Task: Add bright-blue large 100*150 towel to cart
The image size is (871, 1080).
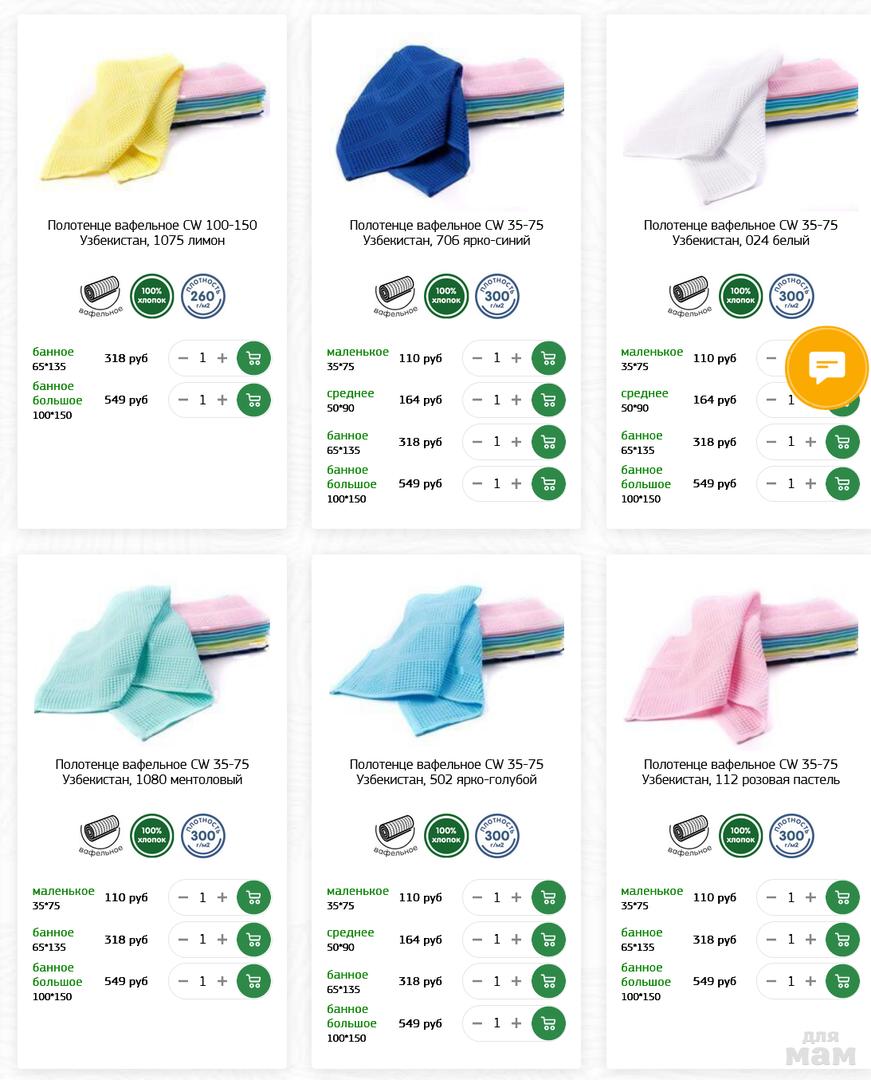Action: pos(548,484)
